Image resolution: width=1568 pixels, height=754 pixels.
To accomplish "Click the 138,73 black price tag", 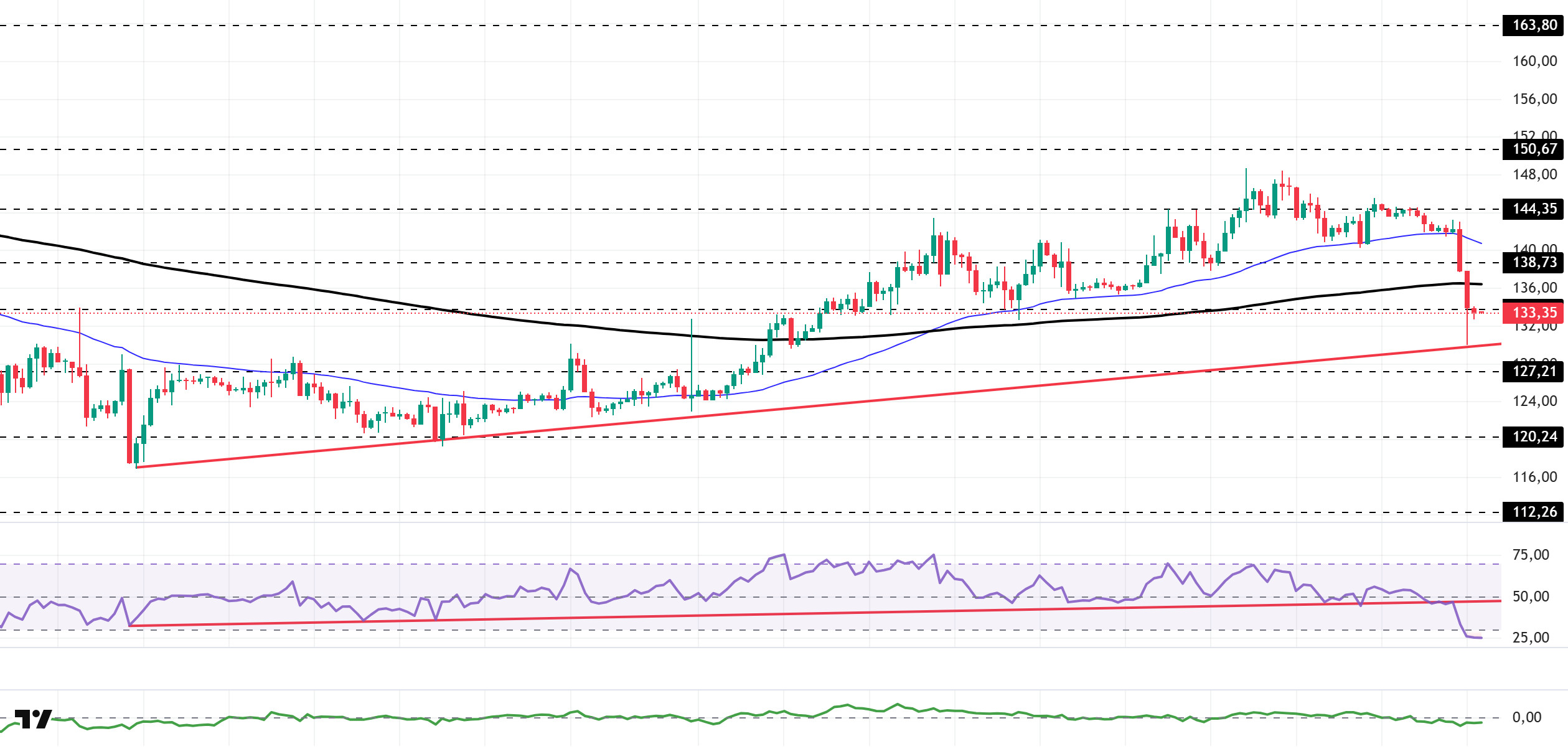I will [x=1534, y=263].
